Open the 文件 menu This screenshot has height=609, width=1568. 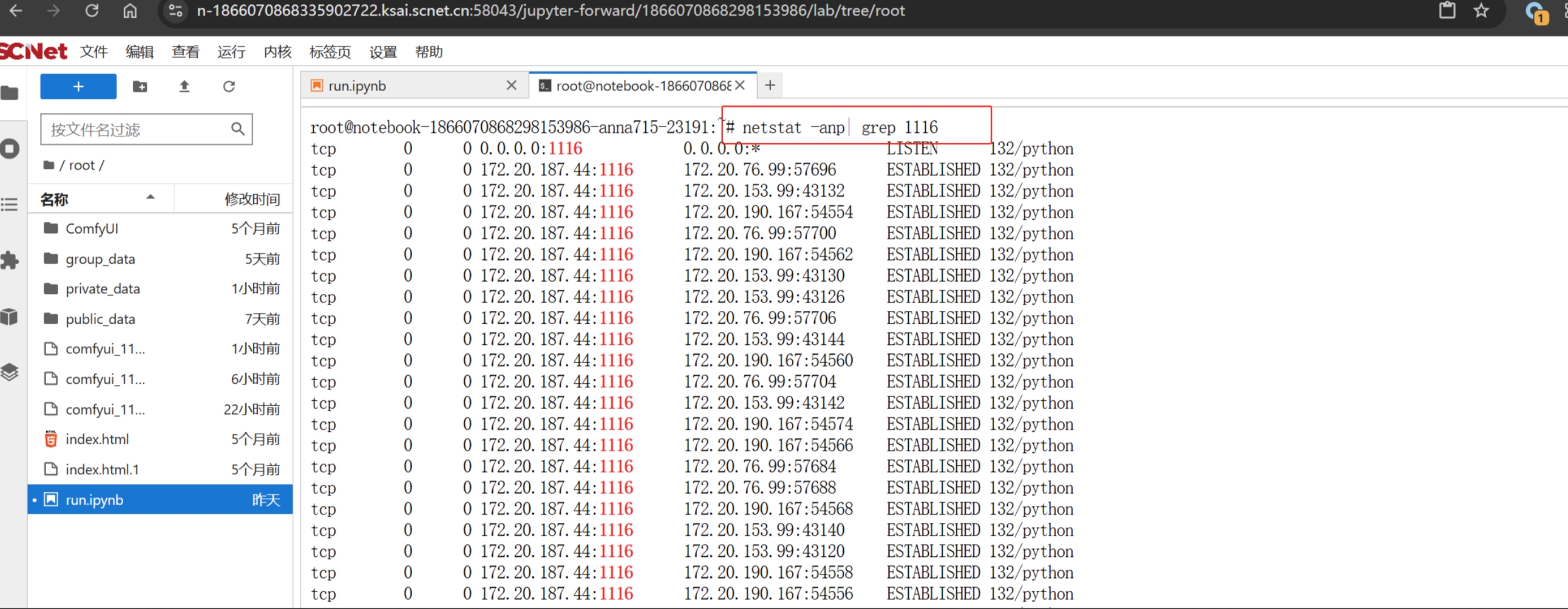point(93,52)
